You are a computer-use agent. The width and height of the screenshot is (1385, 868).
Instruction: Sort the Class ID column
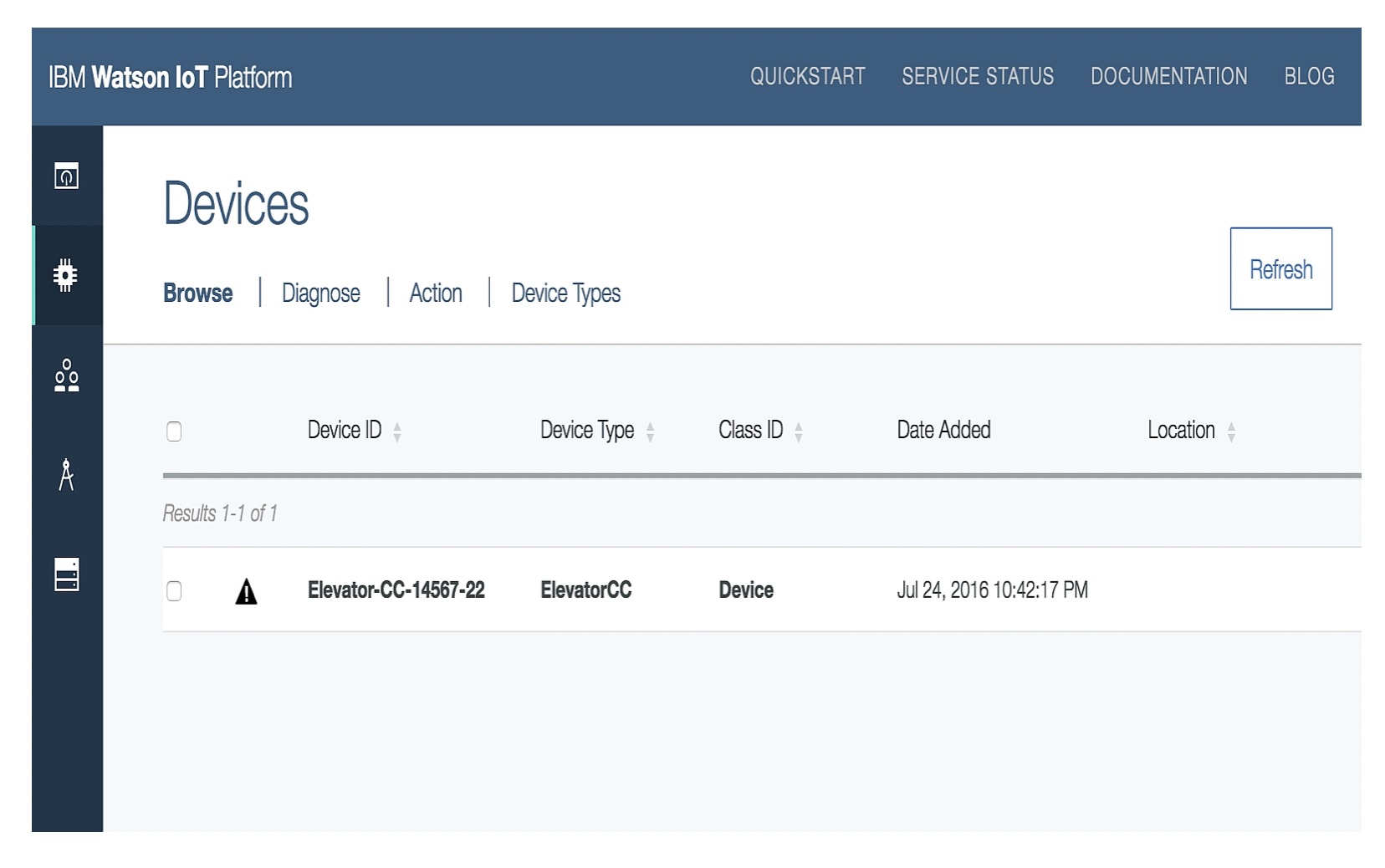(x=799, y=431)
